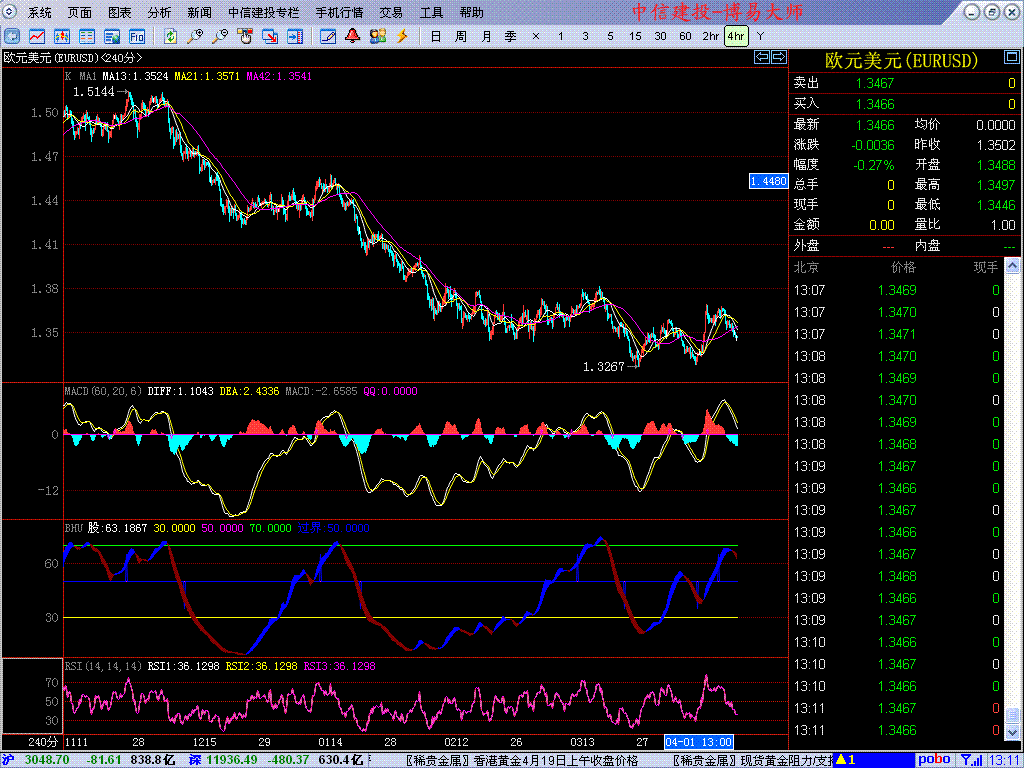Click the back arrow toolbar icon

click(x=12, y=37)
